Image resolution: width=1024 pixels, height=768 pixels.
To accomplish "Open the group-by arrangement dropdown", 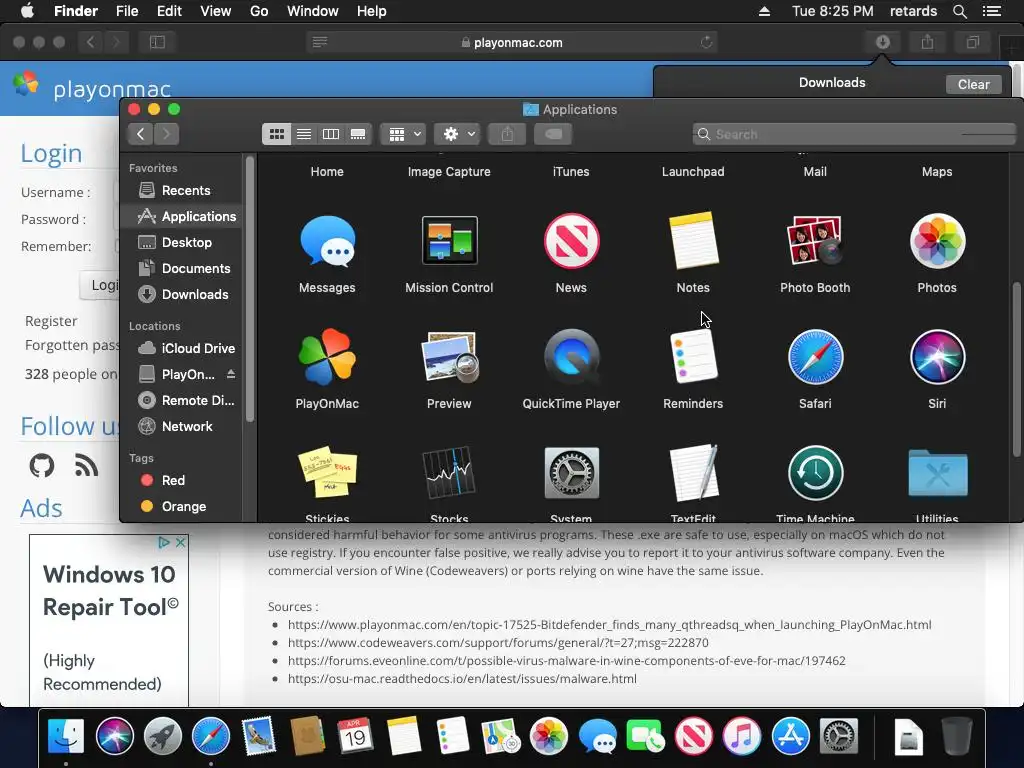I will (x=404, y=134).
